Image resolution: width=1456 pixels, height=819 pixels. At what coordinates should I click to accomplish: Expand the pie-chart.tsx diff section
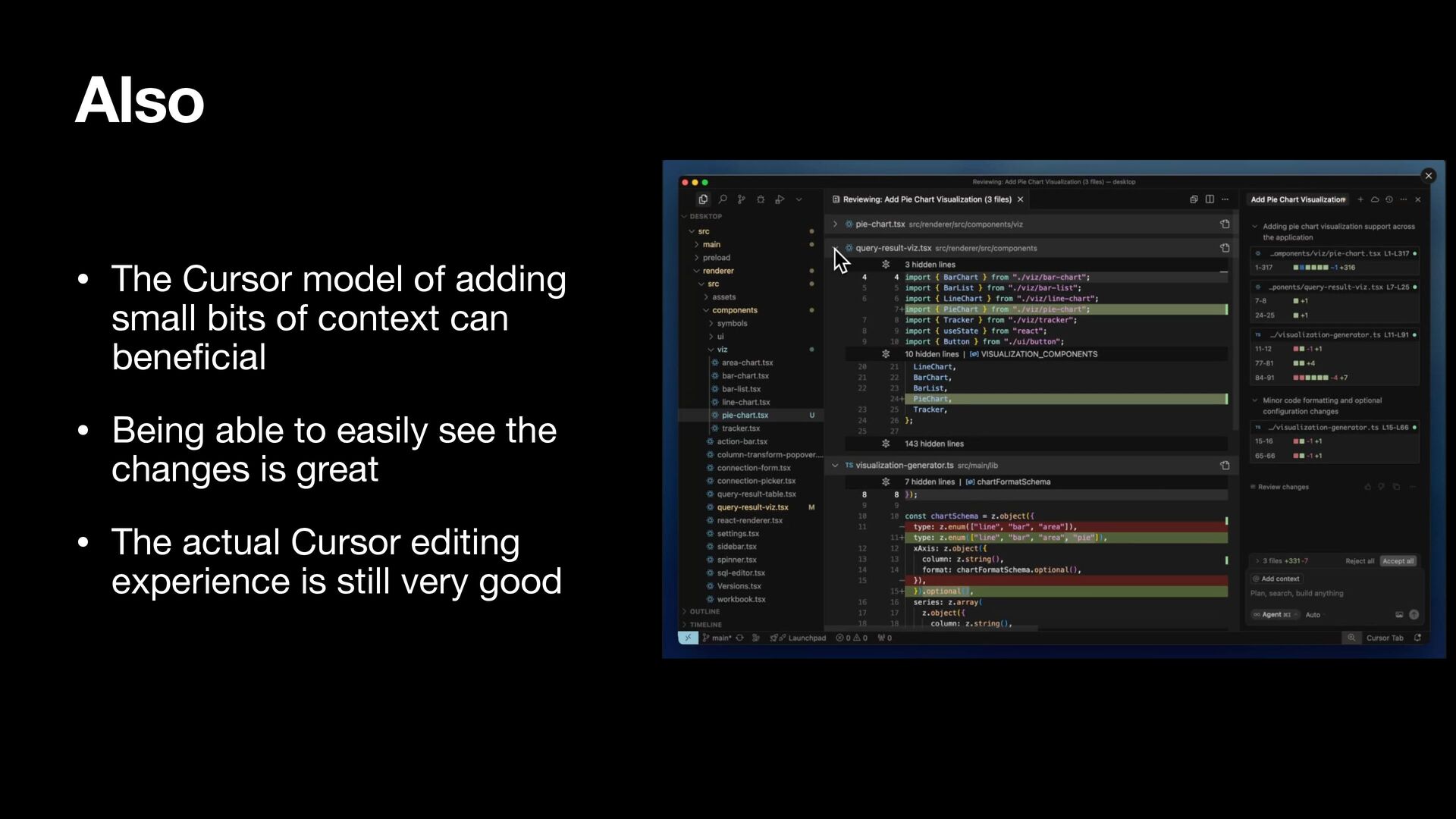(x=835, y=224)
